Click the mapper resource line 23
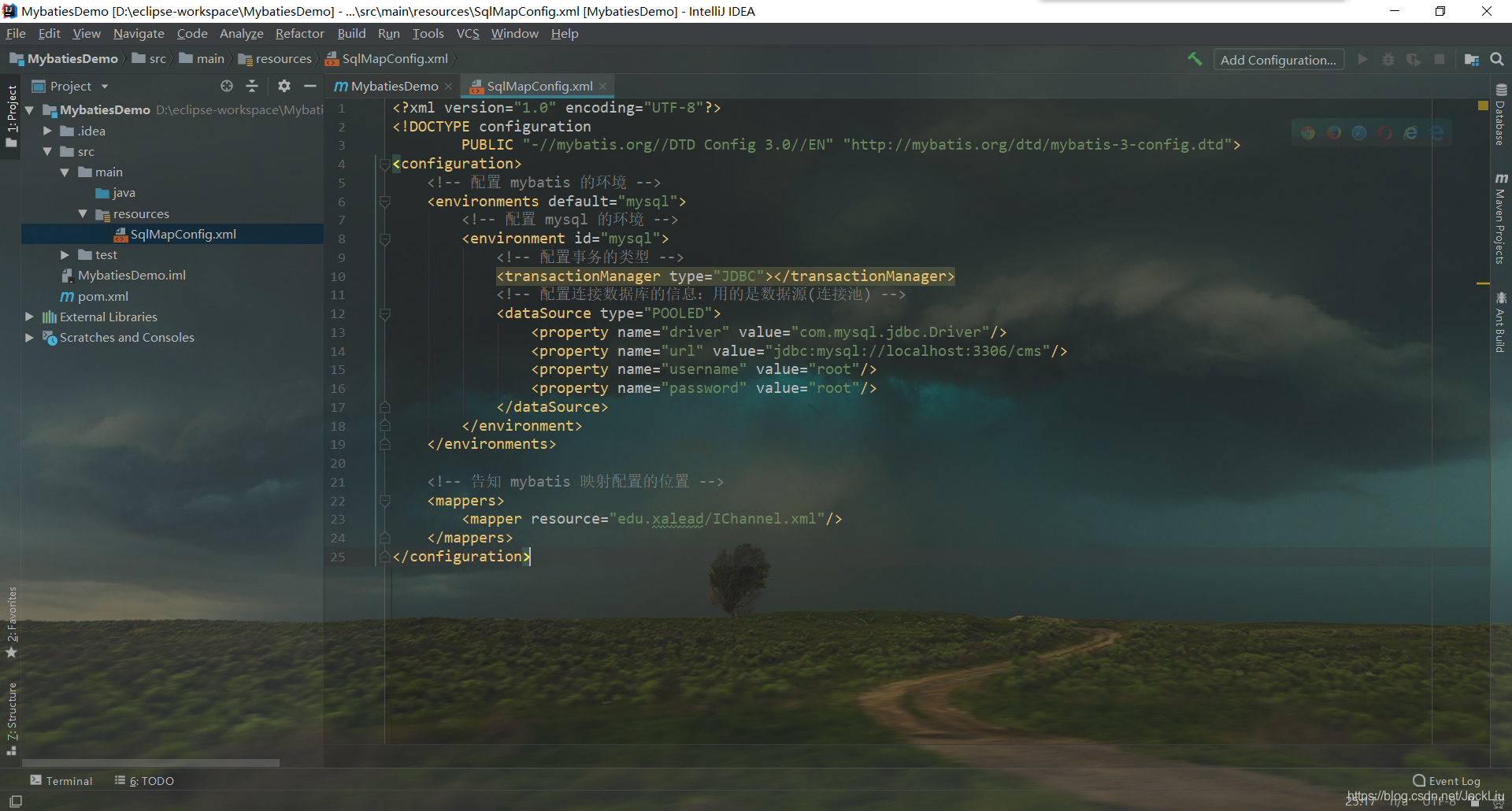The image size is (1512, 811). point(652,519)
